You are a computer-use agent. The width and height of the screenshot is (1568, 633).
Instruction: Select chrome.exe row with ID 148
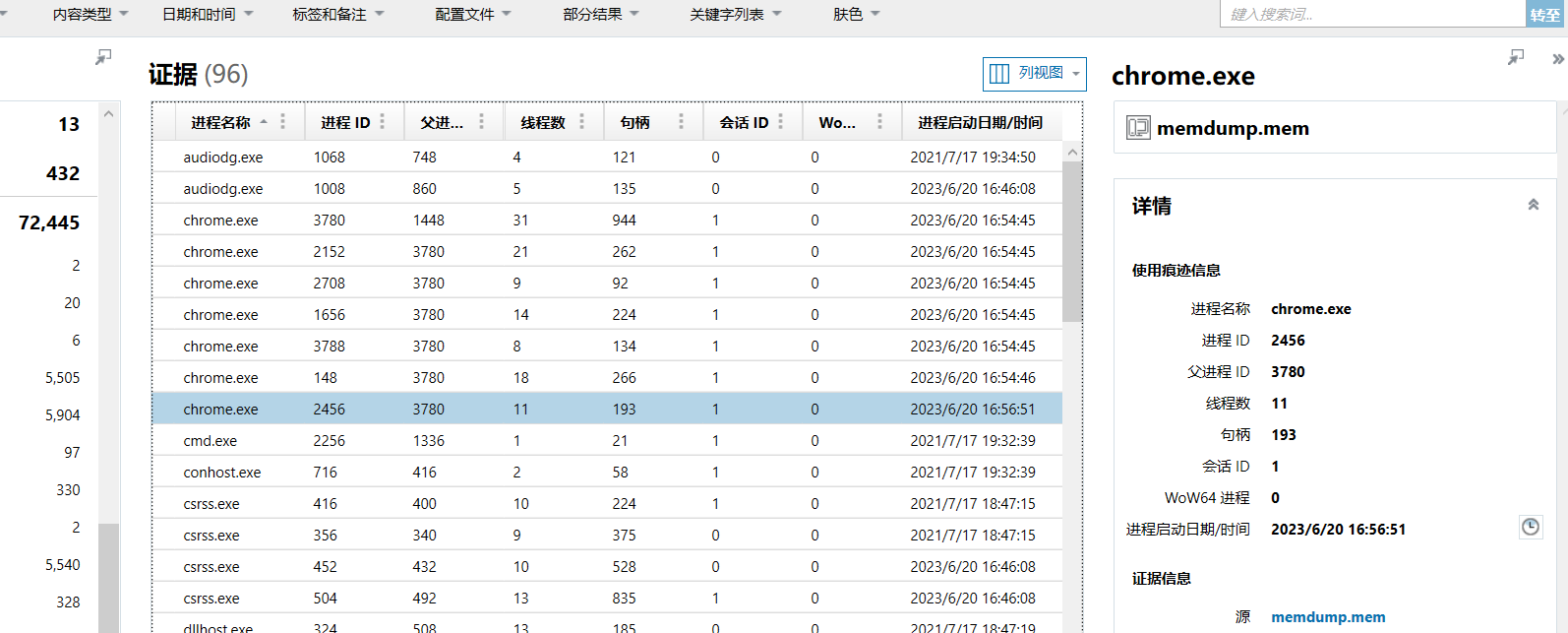pos(607,377)
